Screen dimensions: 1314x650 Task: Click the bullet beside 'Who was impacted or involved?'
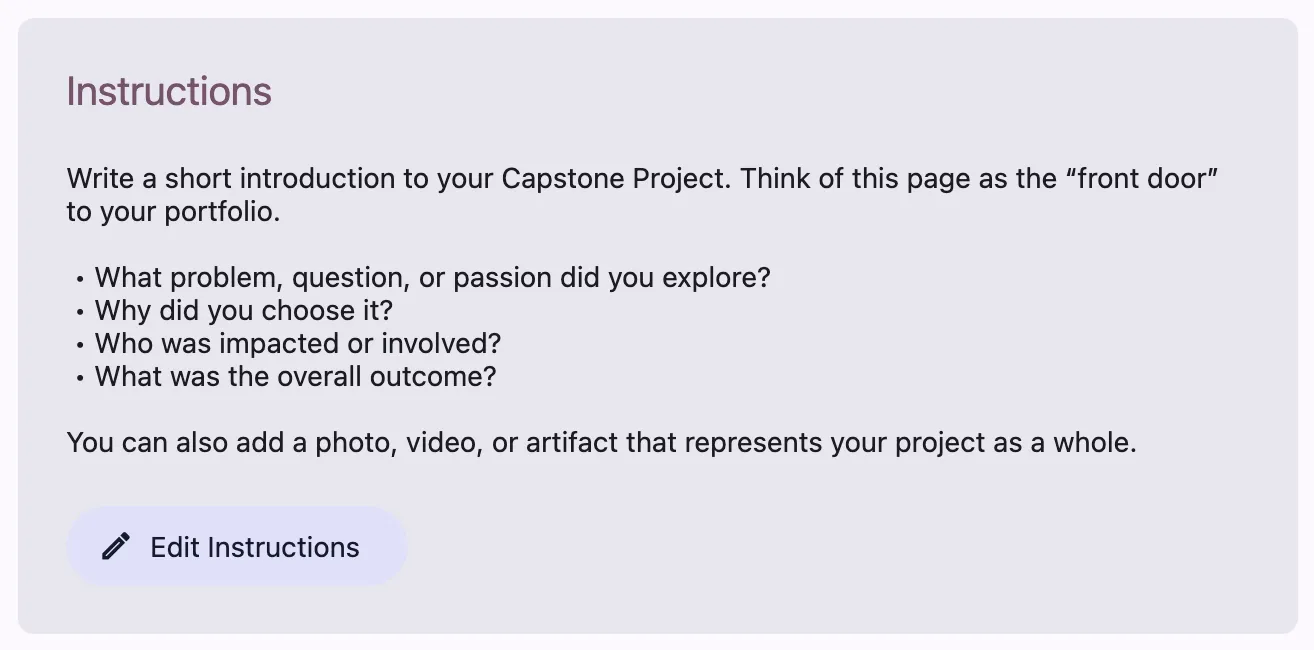tap(80, 344)
